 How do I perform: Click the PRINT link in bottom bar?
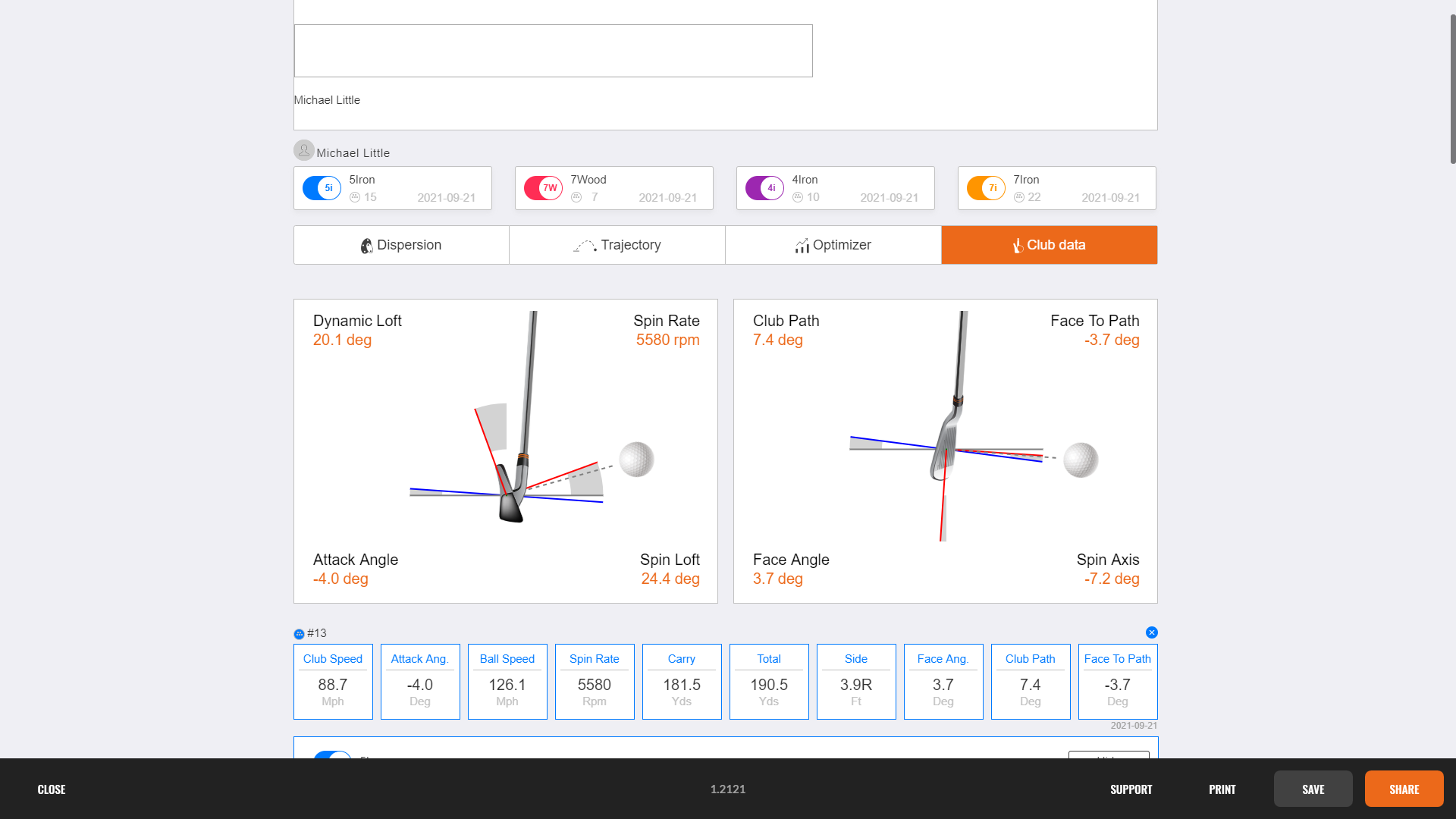1222,789
